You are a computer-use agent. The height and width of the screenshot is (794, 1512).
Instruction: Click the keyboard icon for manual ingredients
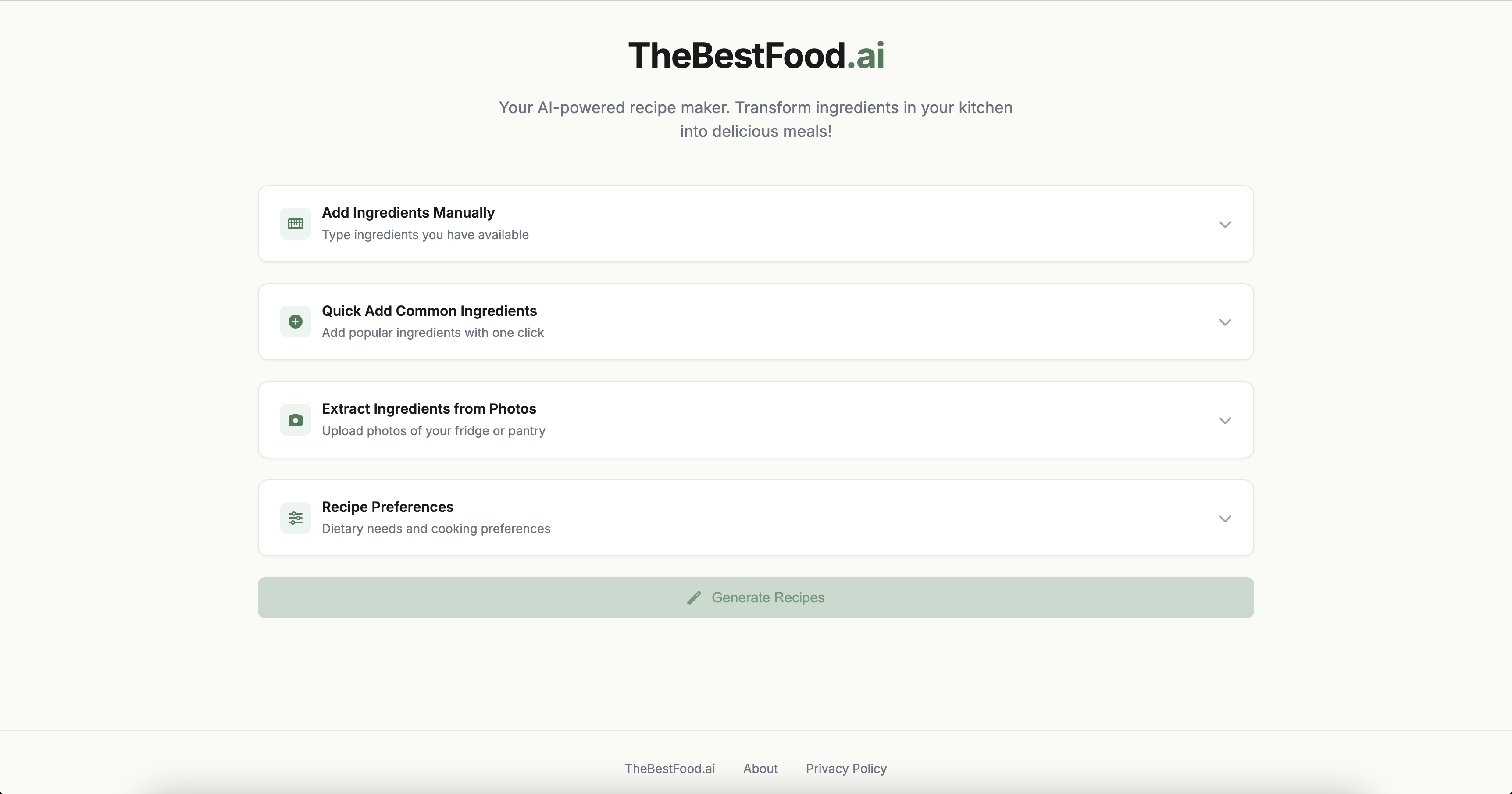(295, 224)
